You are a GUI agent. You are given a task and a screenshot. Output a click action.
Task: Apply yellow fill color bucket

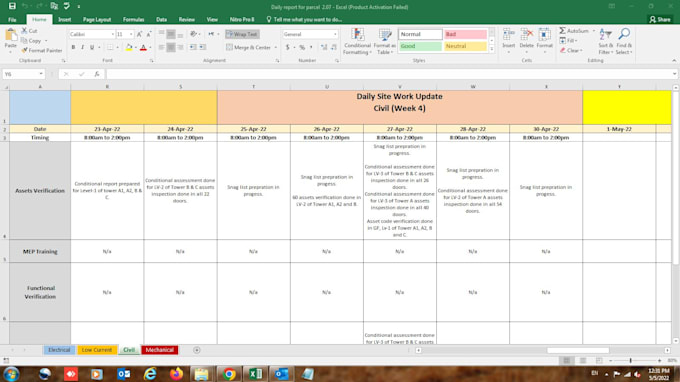(x=129, y=47)
